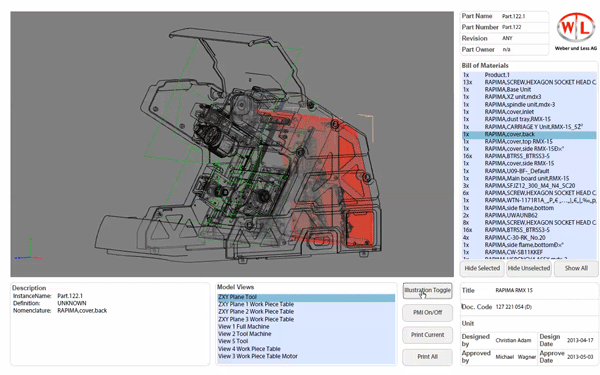Click the Approve Date value 2013-05-03
The width and height of the screenshot is (600, 375).
(580, 357)
